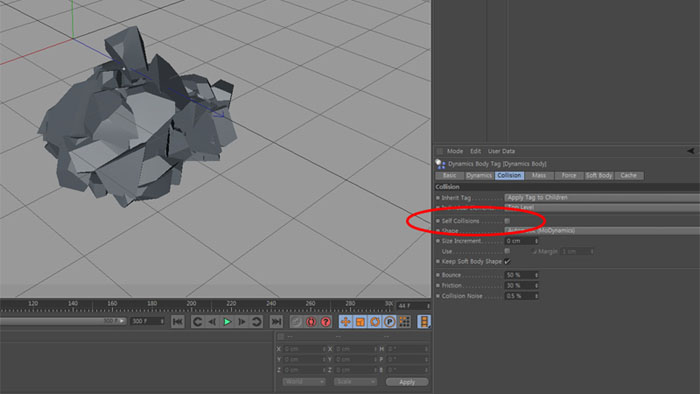Screen dimensions: 700x394
Task: Go to the next key icon
Action: click(x=256, y=321)
